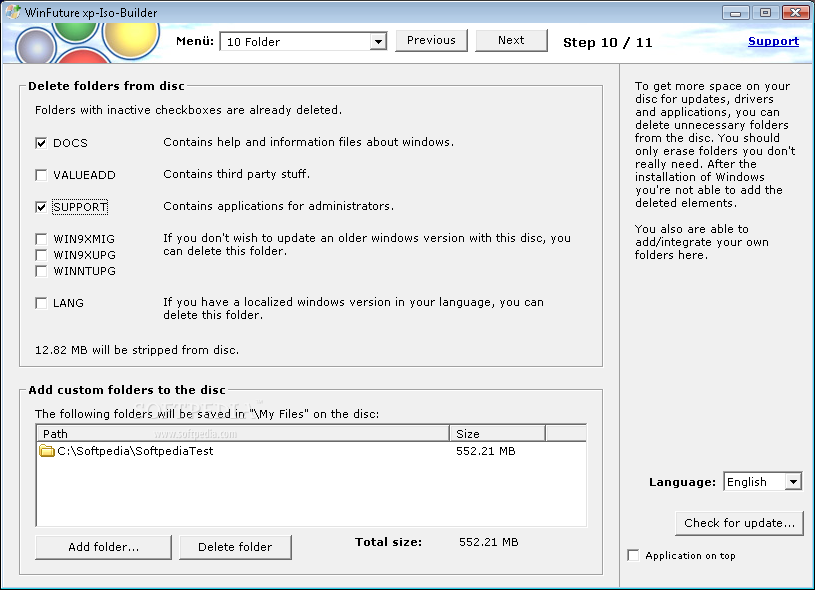Uncheck the SUPPORT folder checkbox

42,207
